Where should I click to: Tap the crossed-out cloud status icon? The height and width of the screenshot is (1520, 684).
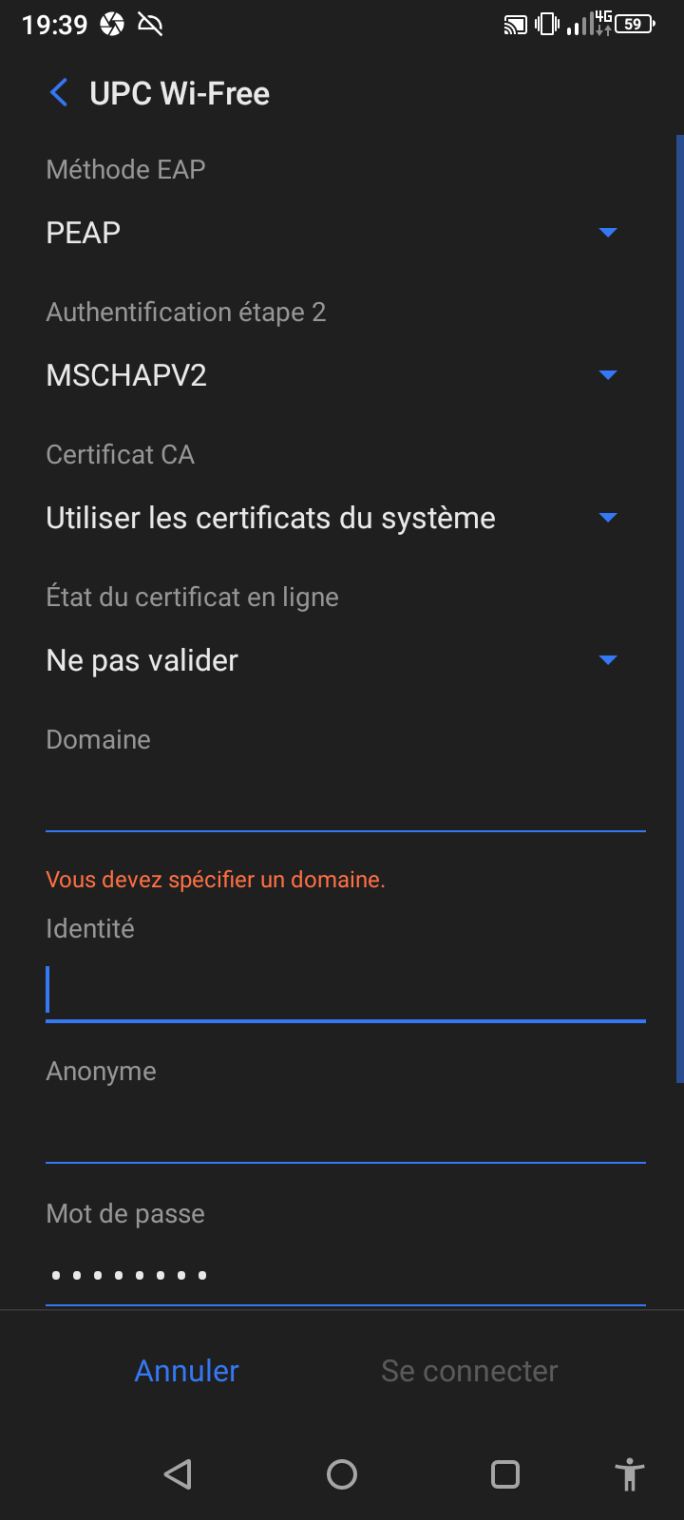point(150,25)
